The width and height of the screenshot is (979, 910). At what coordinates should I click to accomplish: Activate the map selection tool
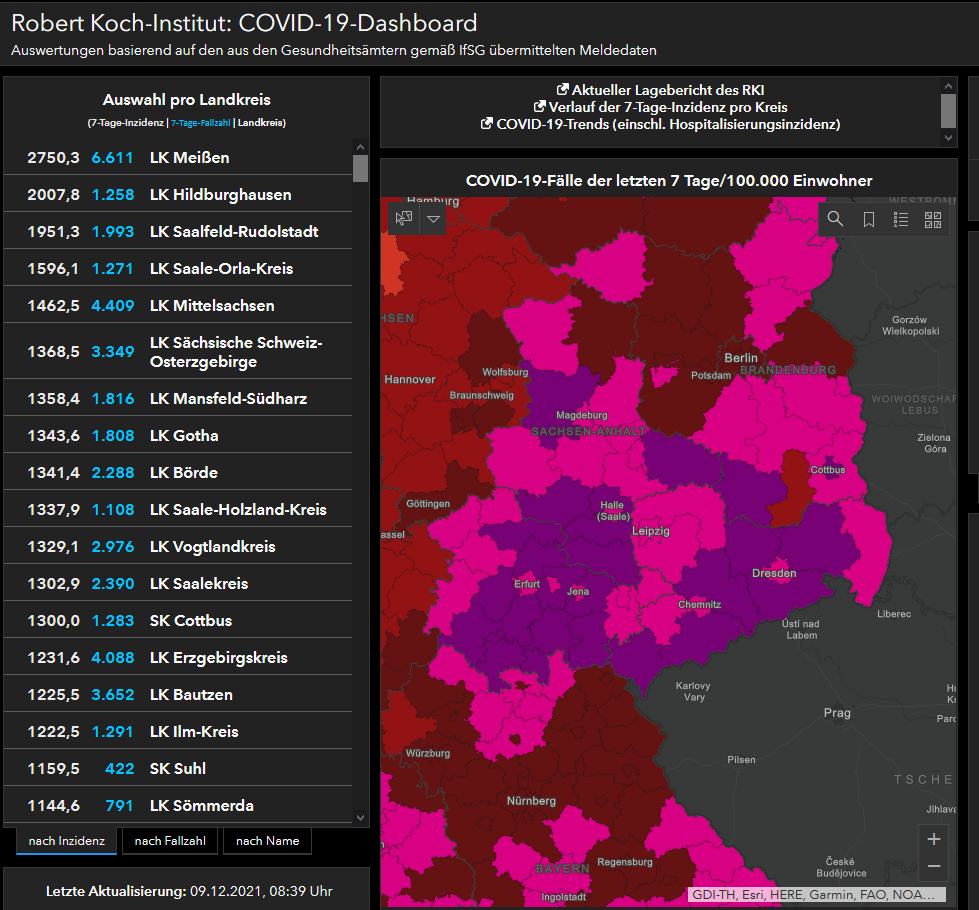404,218
